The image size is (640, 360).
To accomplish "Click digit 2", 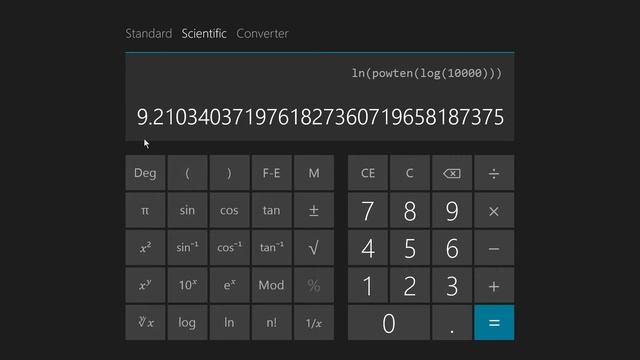I will [x=410, y=285].
